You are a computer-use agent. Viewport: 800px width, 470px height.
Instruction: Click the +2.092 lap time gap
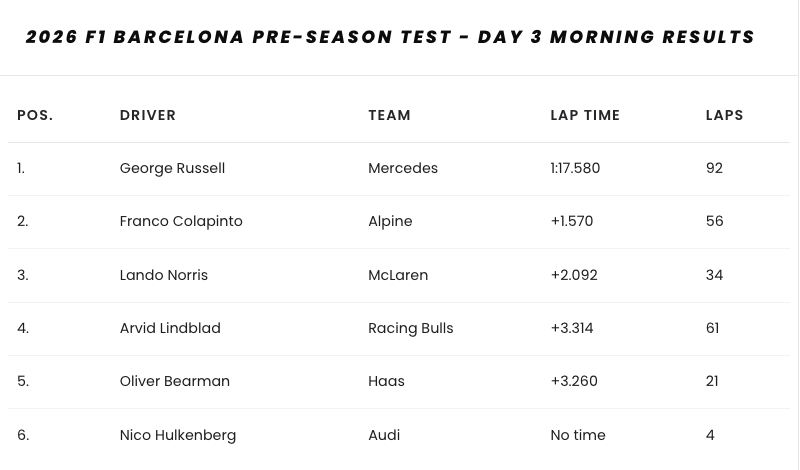click(574, 275)
